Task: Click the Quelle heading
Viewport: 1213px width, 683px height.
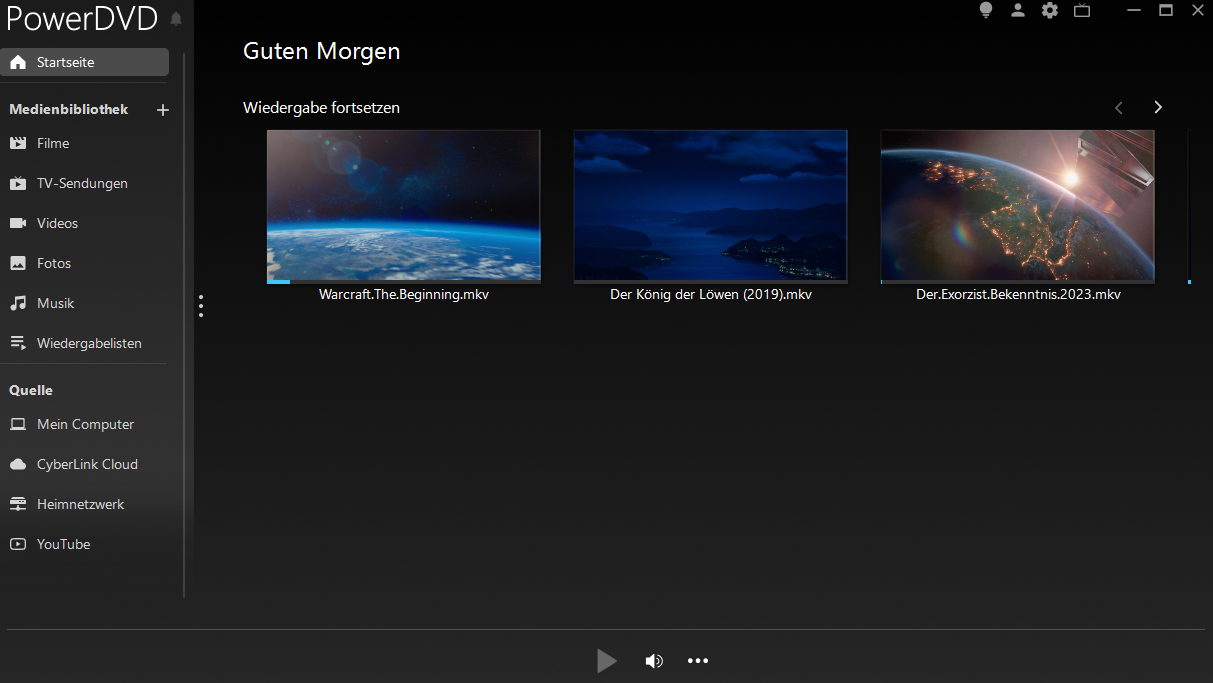Action: pos(31,390)
